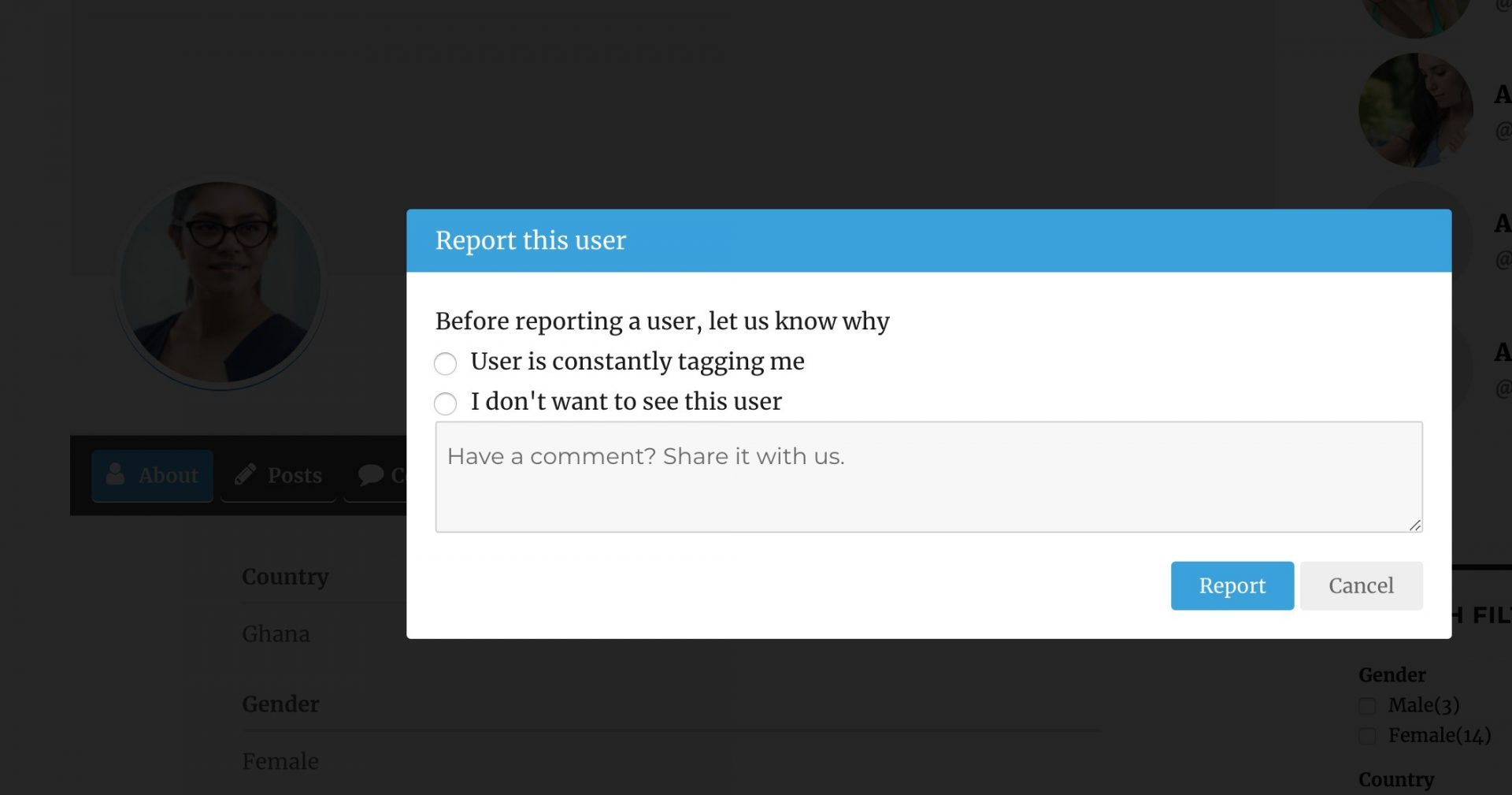The image size is (1512, 795).
Task: Switch to the Posts tab
Action: point(278,476)
